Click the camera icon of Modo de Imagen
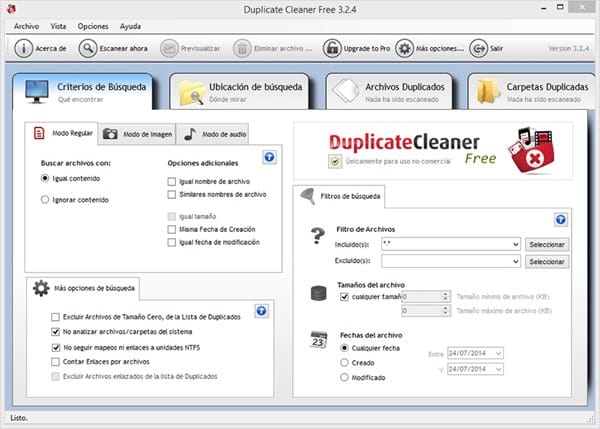 110,134
